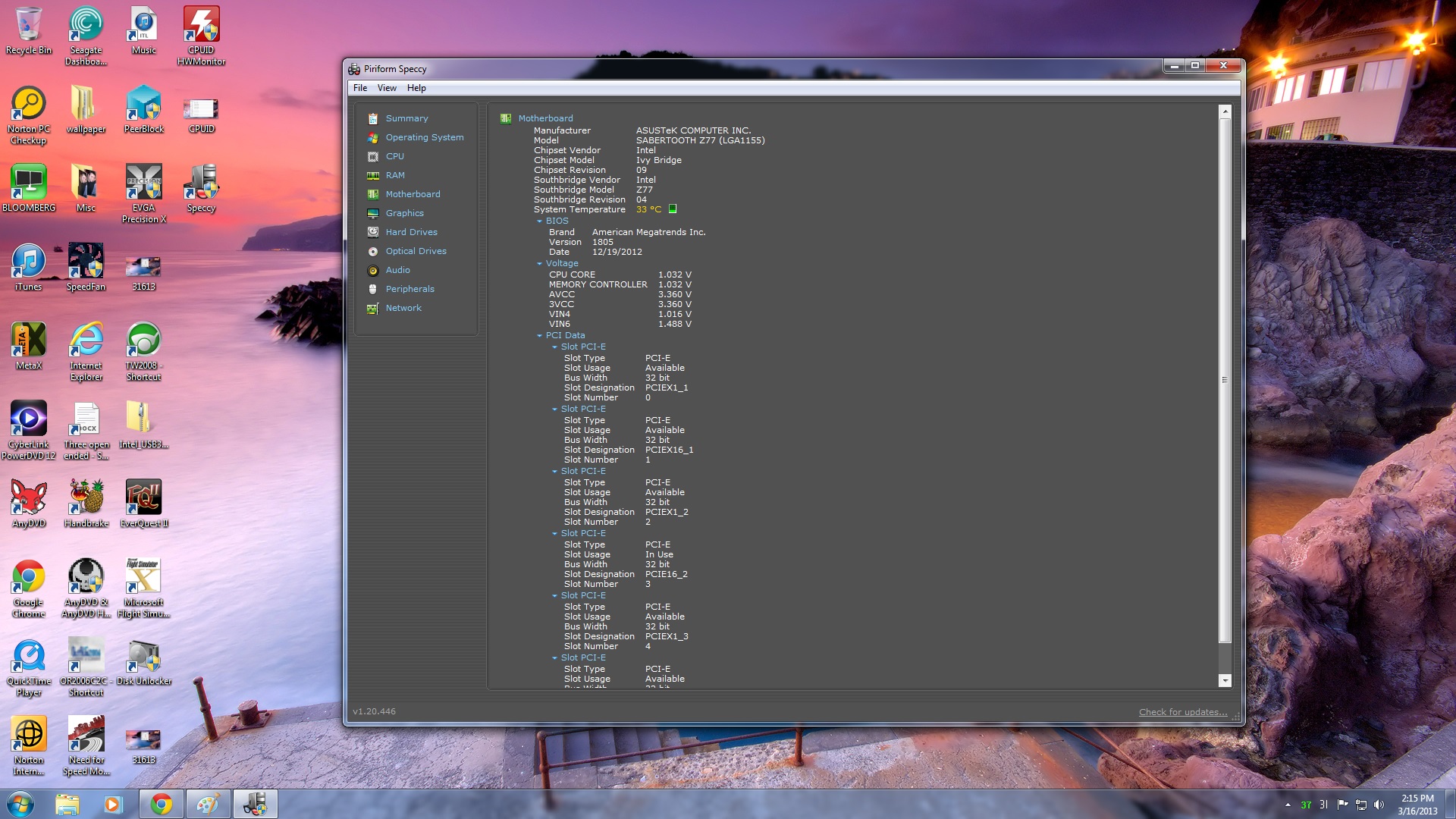
Task: Collapse the Slot PCI-E entry for PCIEX16_1
Action: 555,409
